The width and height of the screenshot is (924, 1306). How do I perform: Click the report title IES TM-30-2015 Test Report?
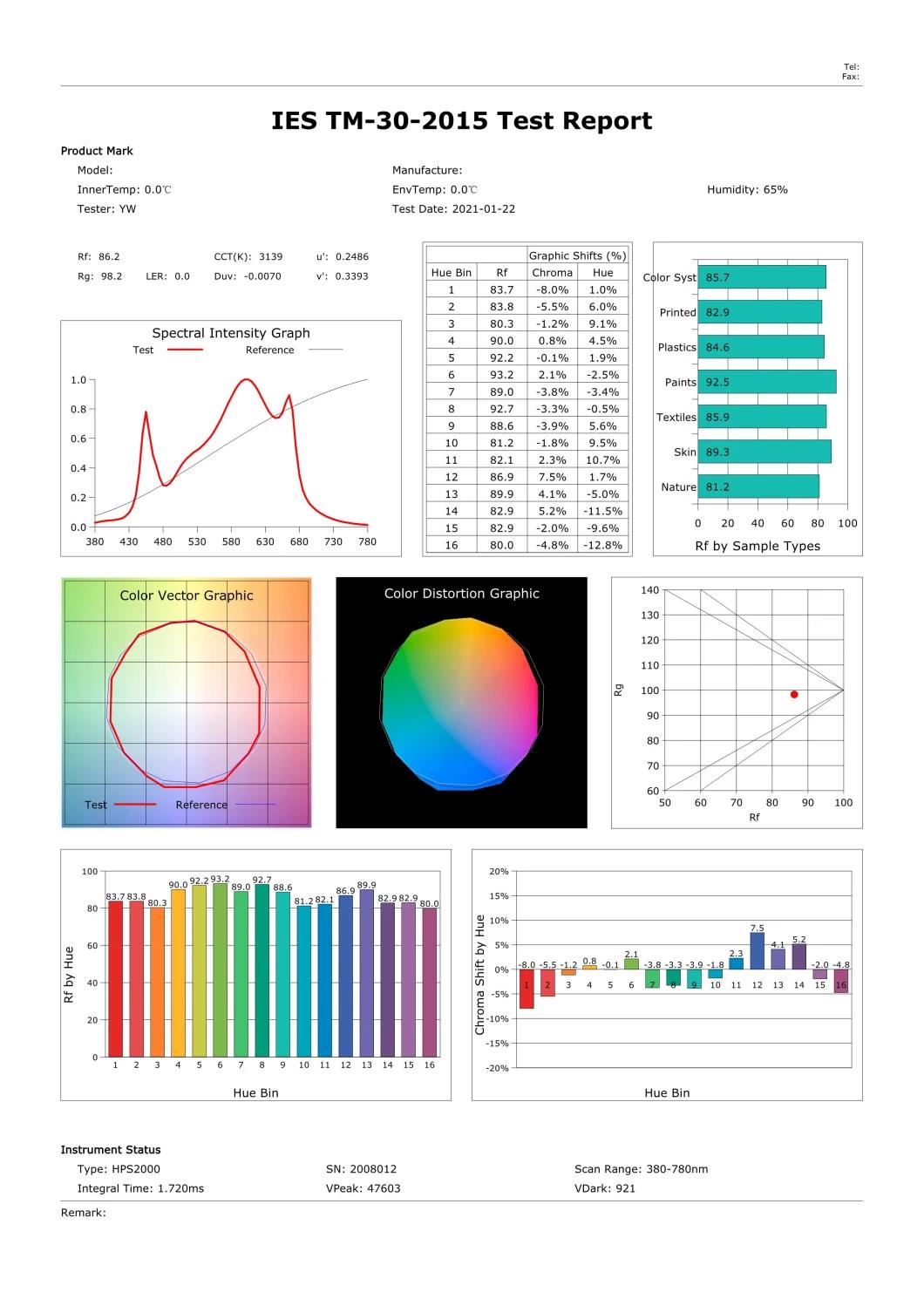(x=461, y=121)
